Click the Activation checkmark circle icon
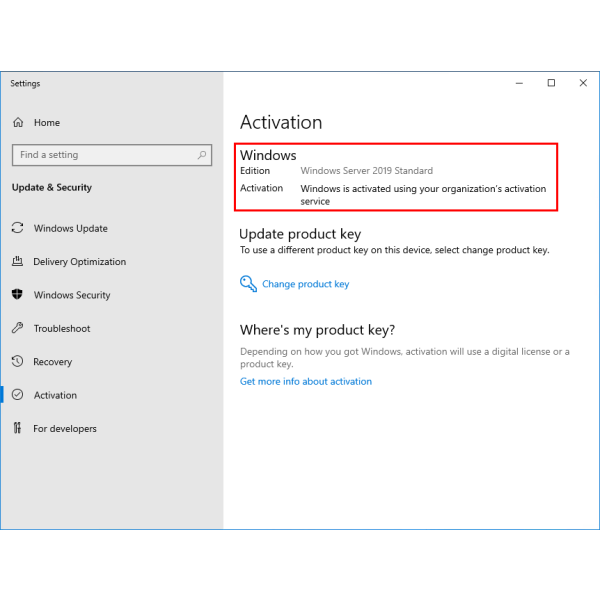 (18, 395)
